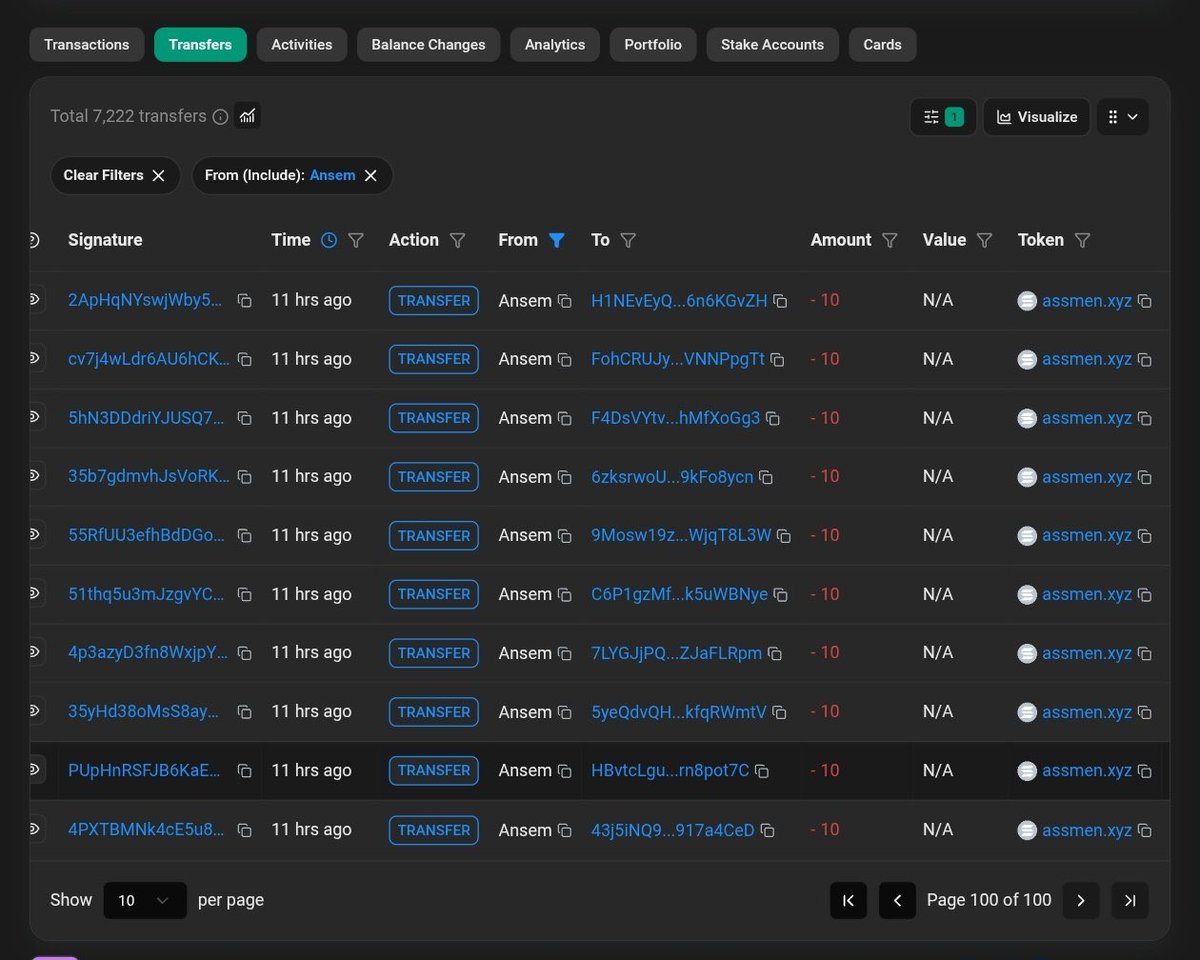Toggle eye icon for row cv7j4wLdr6AU6hCK
The height and width of the screenshot is (960, 1200).
point(36,358)
